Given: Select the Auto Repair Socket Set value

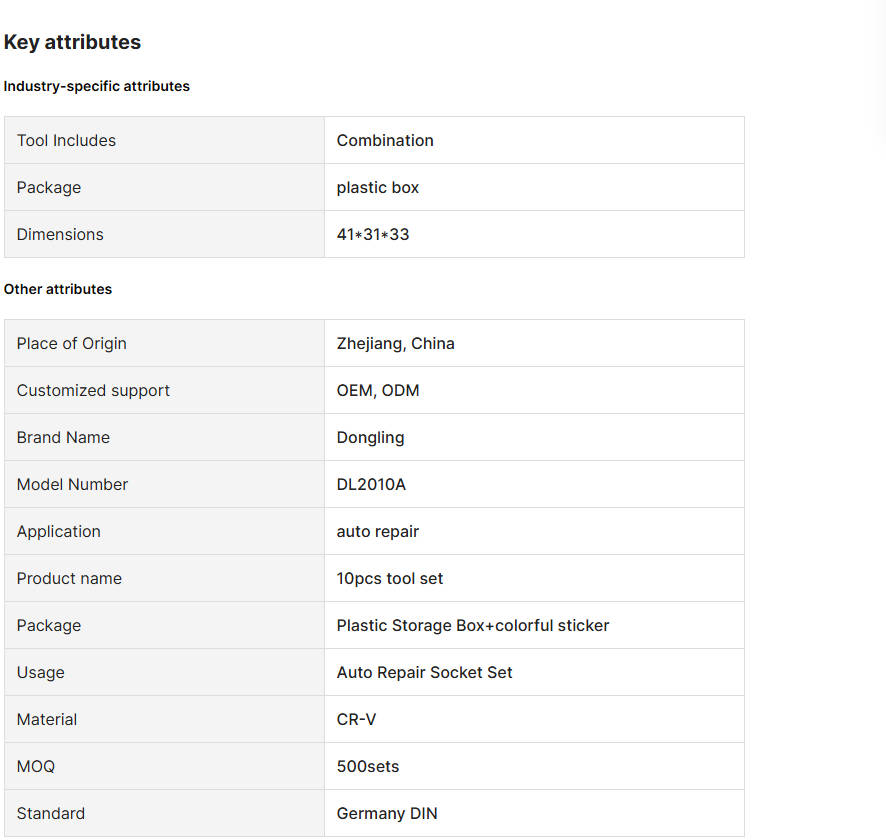Looking at the screenshot, I should (x=424, y=672).
